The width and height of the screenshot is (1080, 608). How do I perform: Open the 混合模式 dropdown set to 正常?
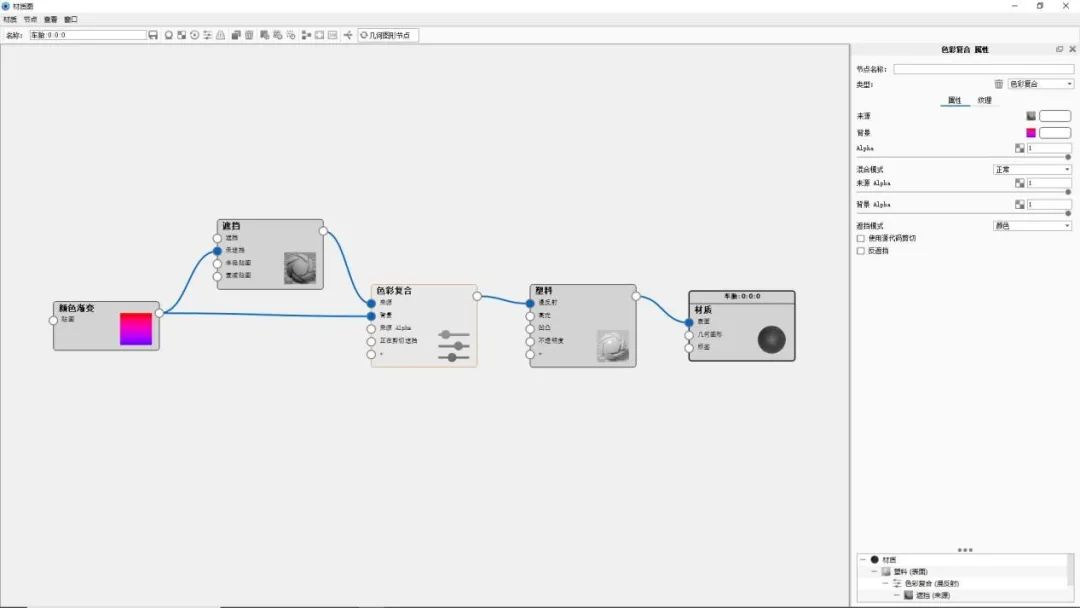pyautogui.click(x=1031, y=170)
